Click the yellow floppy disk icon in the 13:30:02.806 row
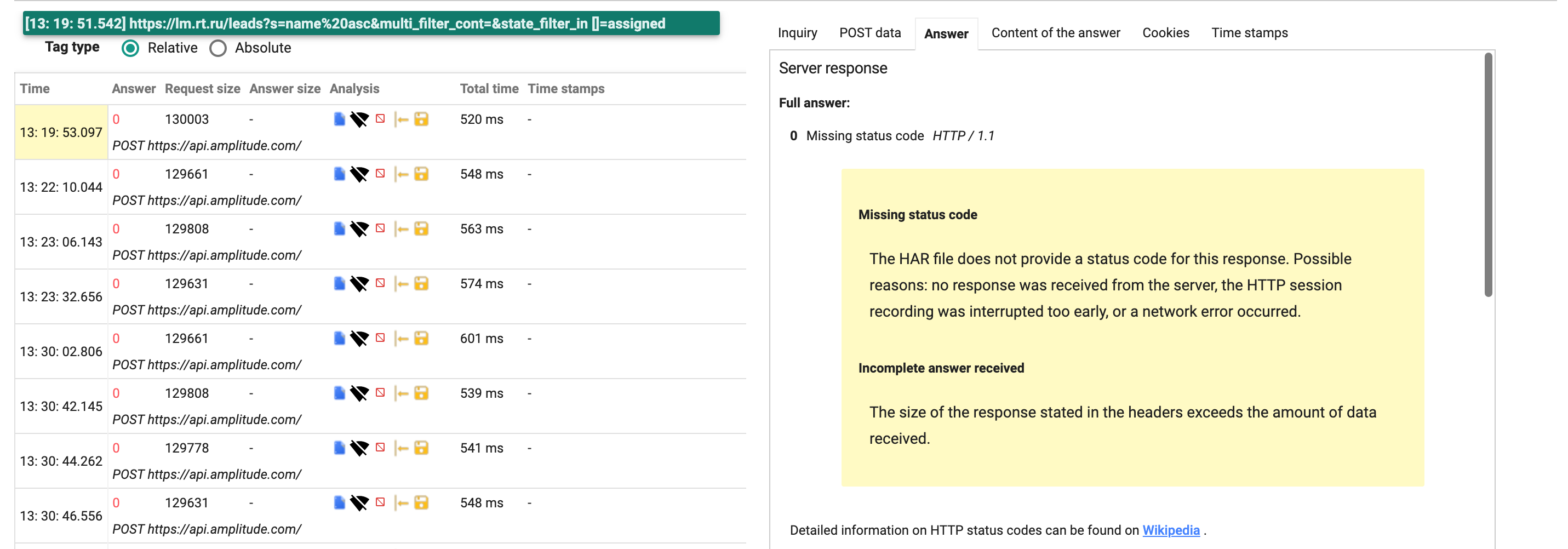This screenshot has height=549, width=1568. (421, 339)
